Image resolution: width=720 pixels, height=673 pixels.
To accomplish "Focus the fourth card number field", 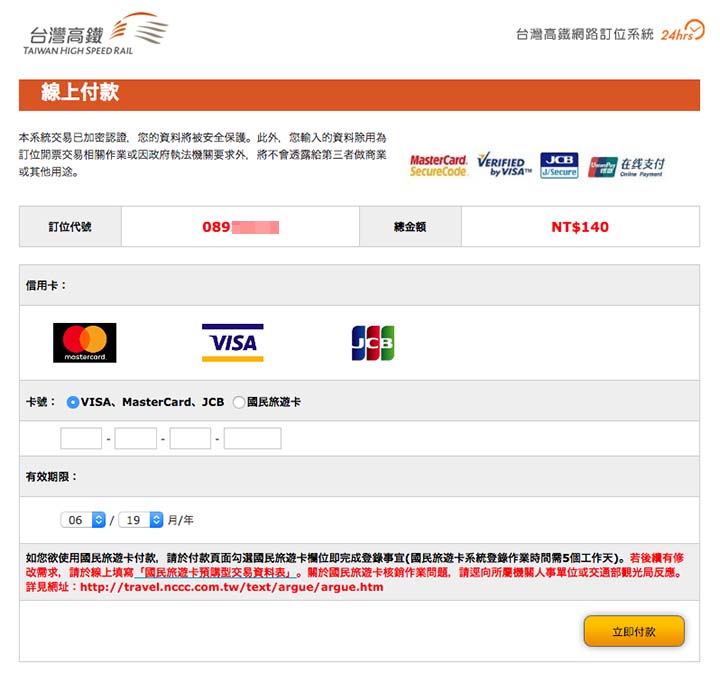I will click(x=253, y=438).
